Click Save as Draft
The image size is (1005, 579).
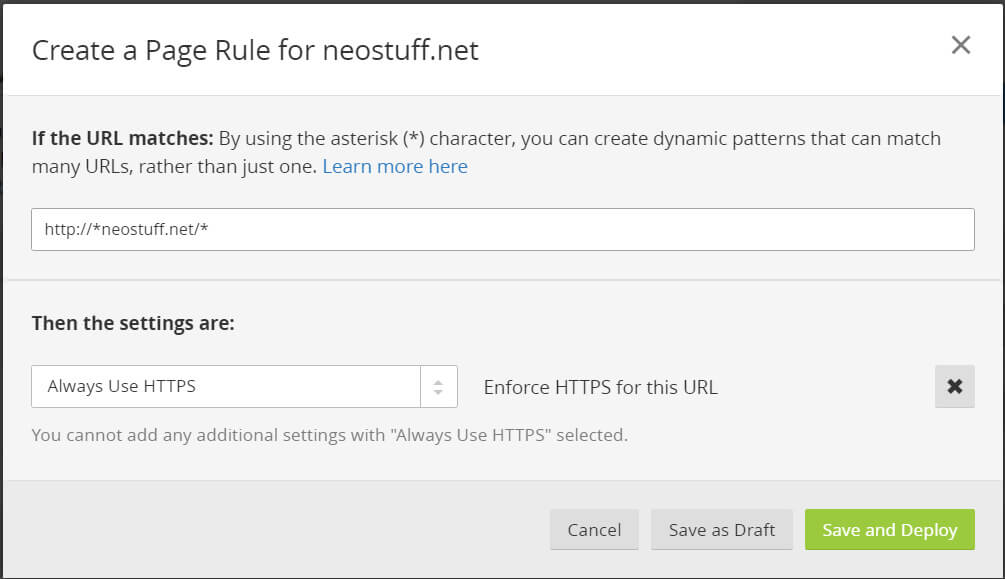coord(722,530)
